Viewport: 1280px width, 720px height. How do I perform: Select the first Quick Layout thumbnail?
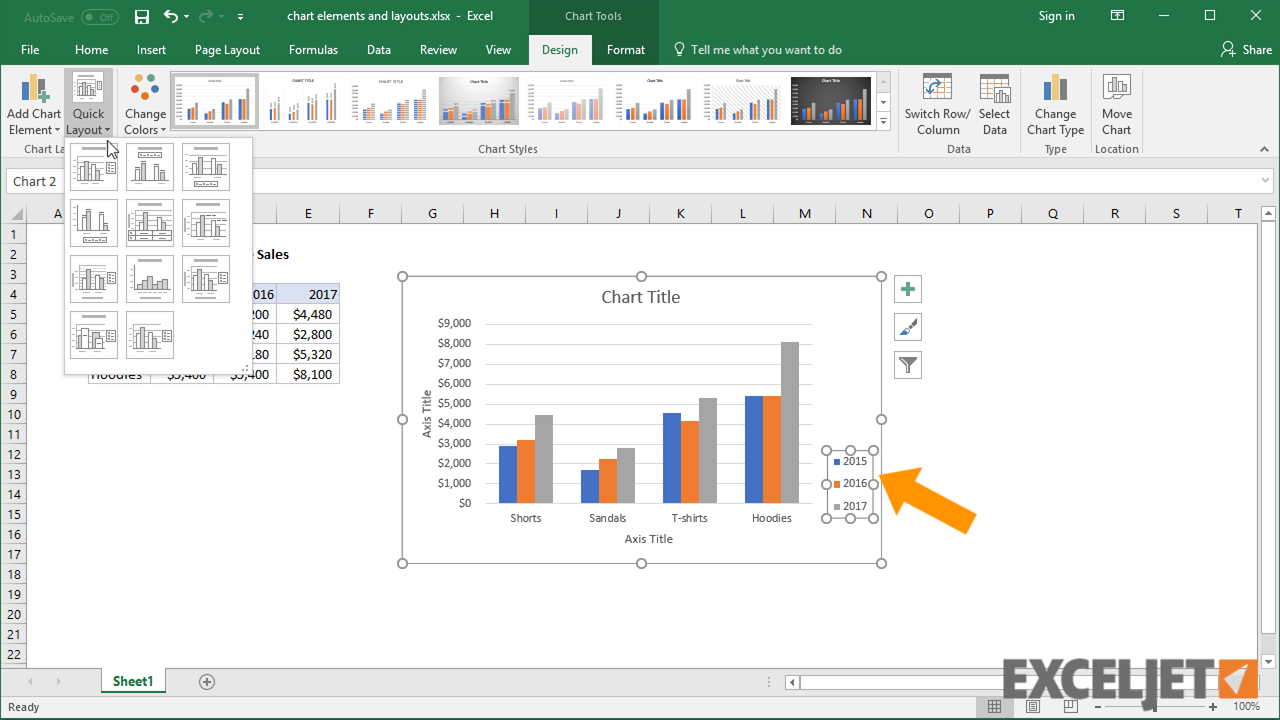pos(93,166)
